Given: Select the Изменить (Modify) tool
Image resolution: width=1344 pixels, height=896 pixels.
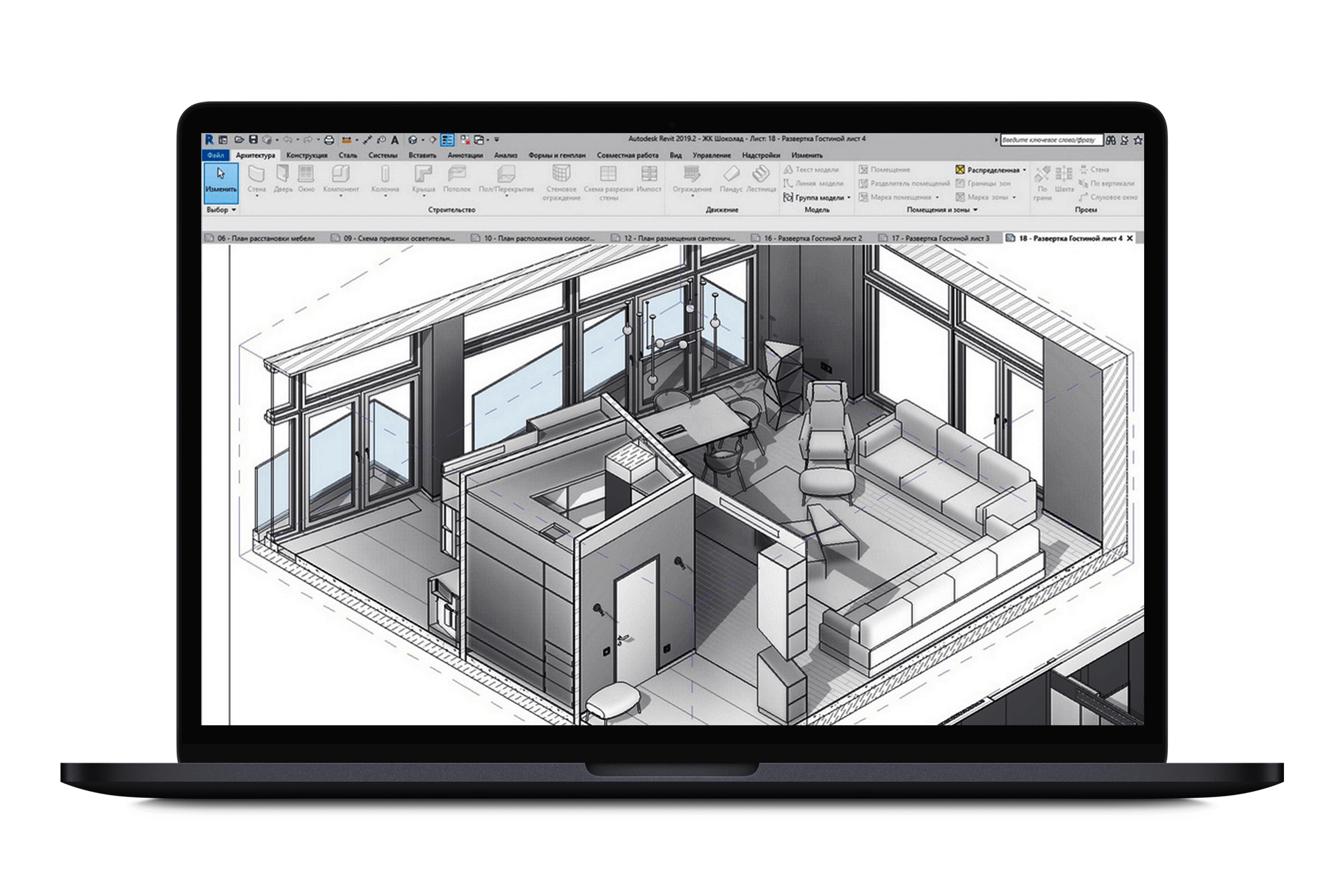Looking at the screenshot, I should tap(221, 182).
